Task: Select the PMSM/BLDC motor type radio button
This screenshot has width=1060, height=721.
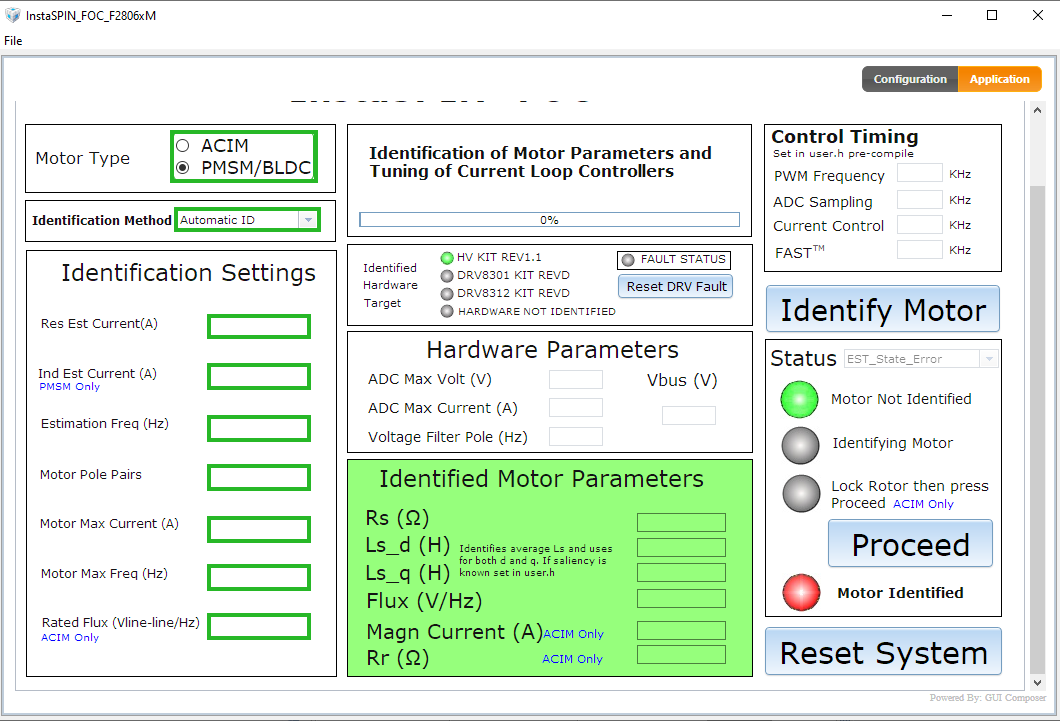Action: point(183,167)
